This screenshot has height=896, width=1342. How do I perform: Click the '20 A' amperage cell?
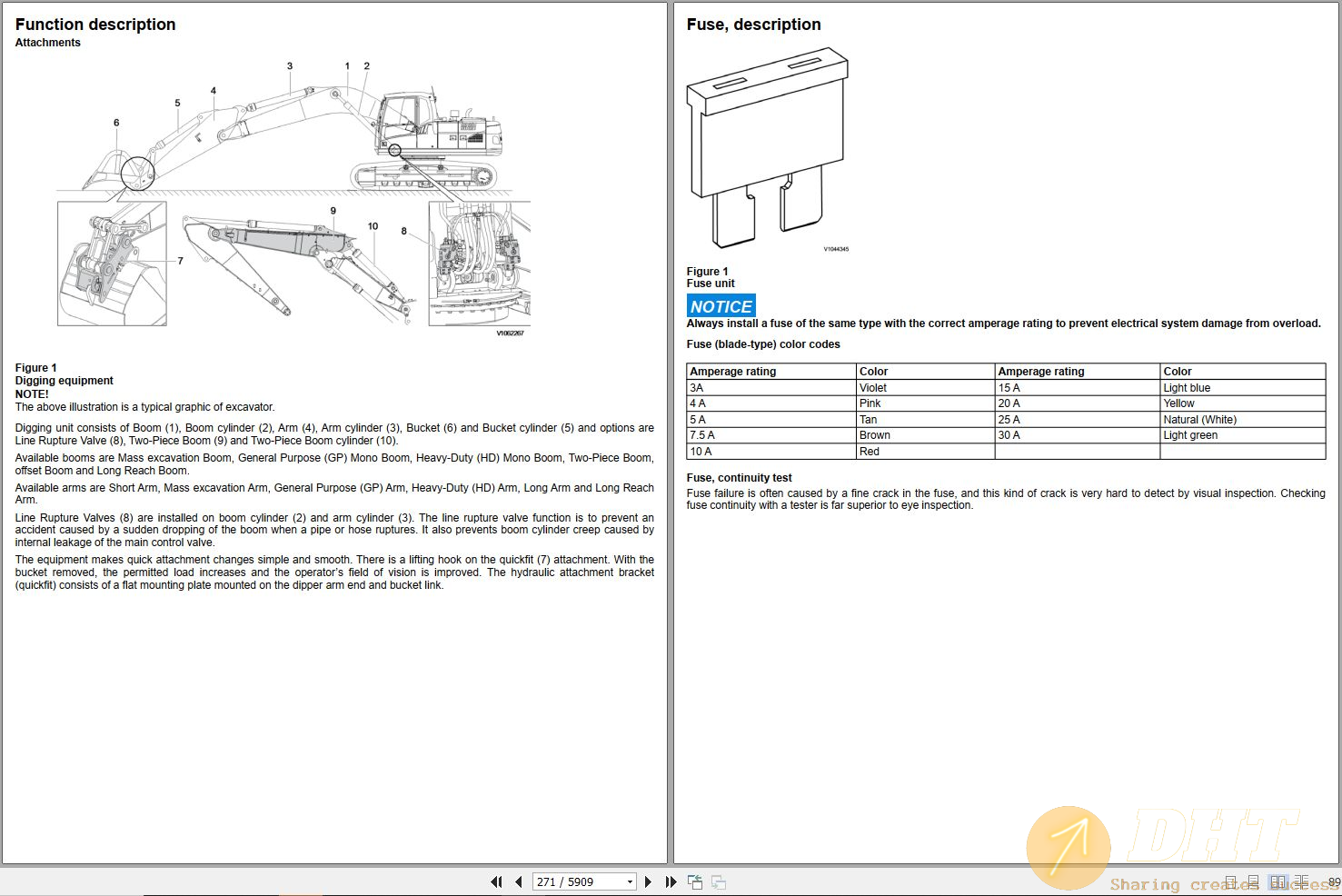[1077, 403]
